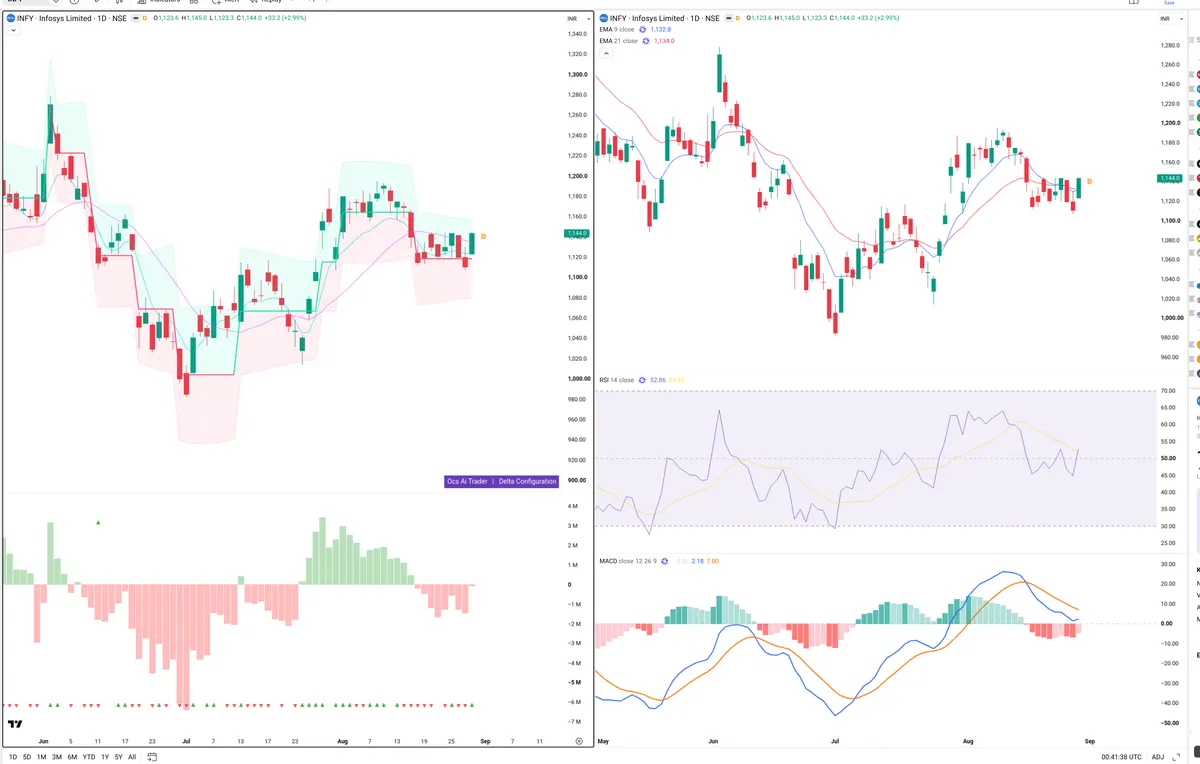This screenshot has width=1200, height=764.
Task: Click the EMA 21 value 1,134.0
Action: (665, 41)
